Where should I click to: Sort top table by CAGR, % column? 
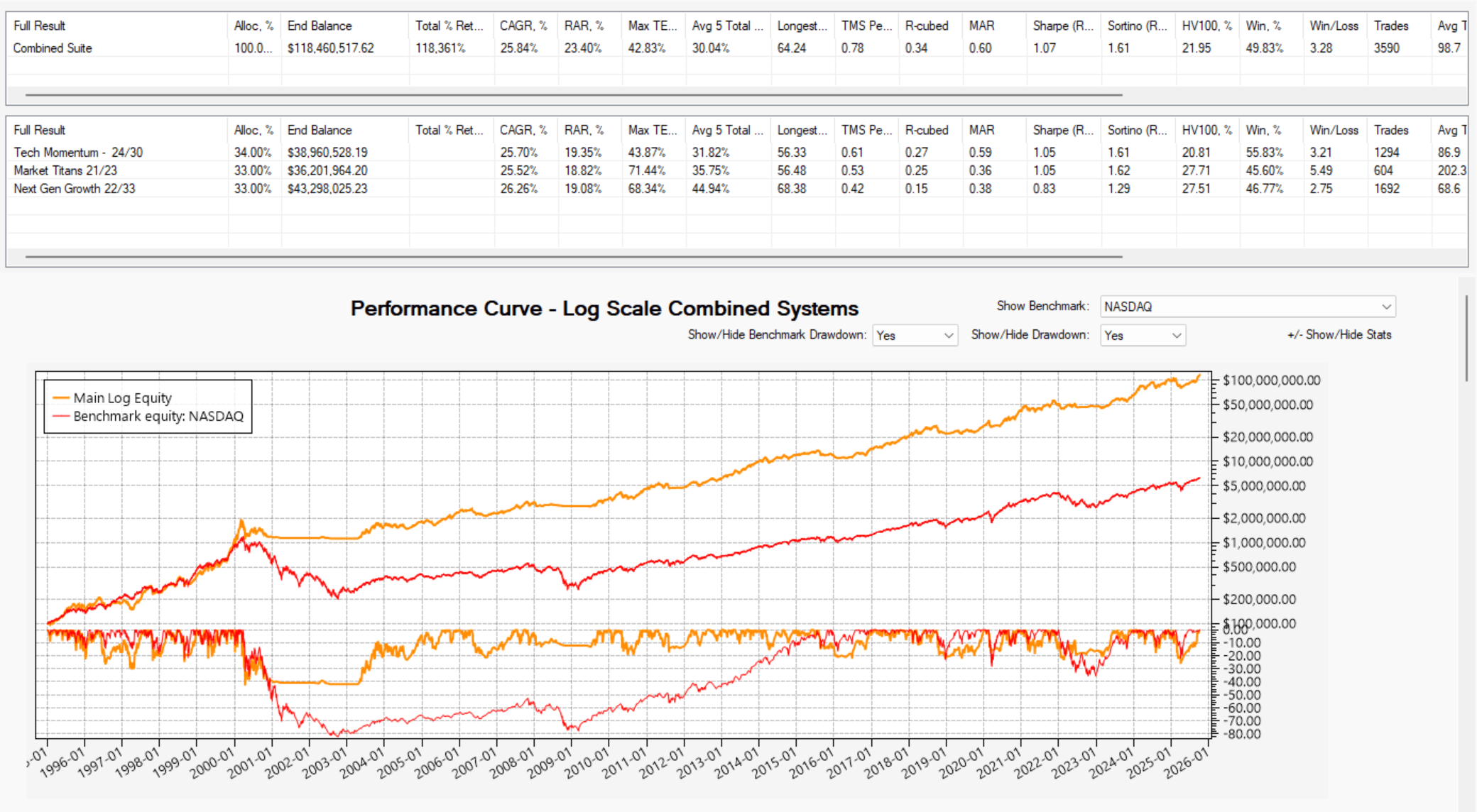click(523, 26)
